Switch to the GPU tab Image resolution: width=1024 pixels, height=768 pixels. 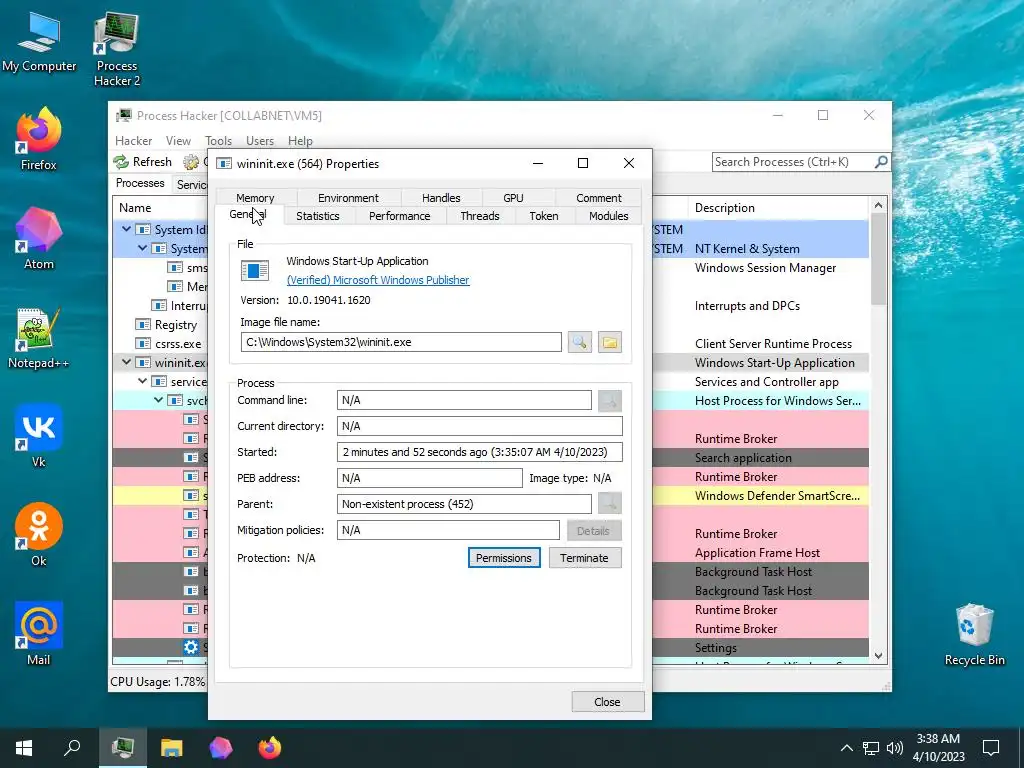coord(513,198)
